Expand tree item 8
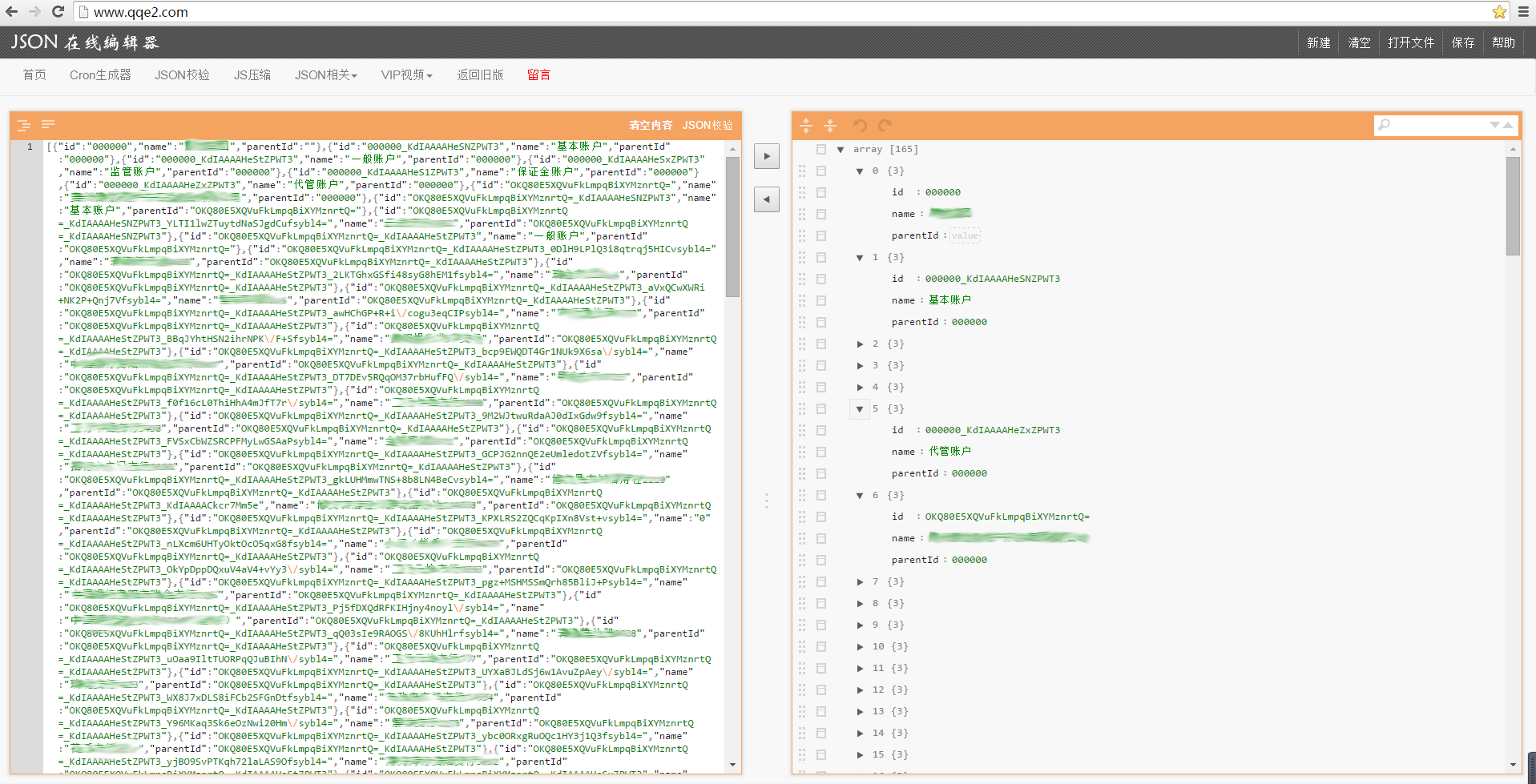This screenshot has height=784, width=1536. (860, 604)
